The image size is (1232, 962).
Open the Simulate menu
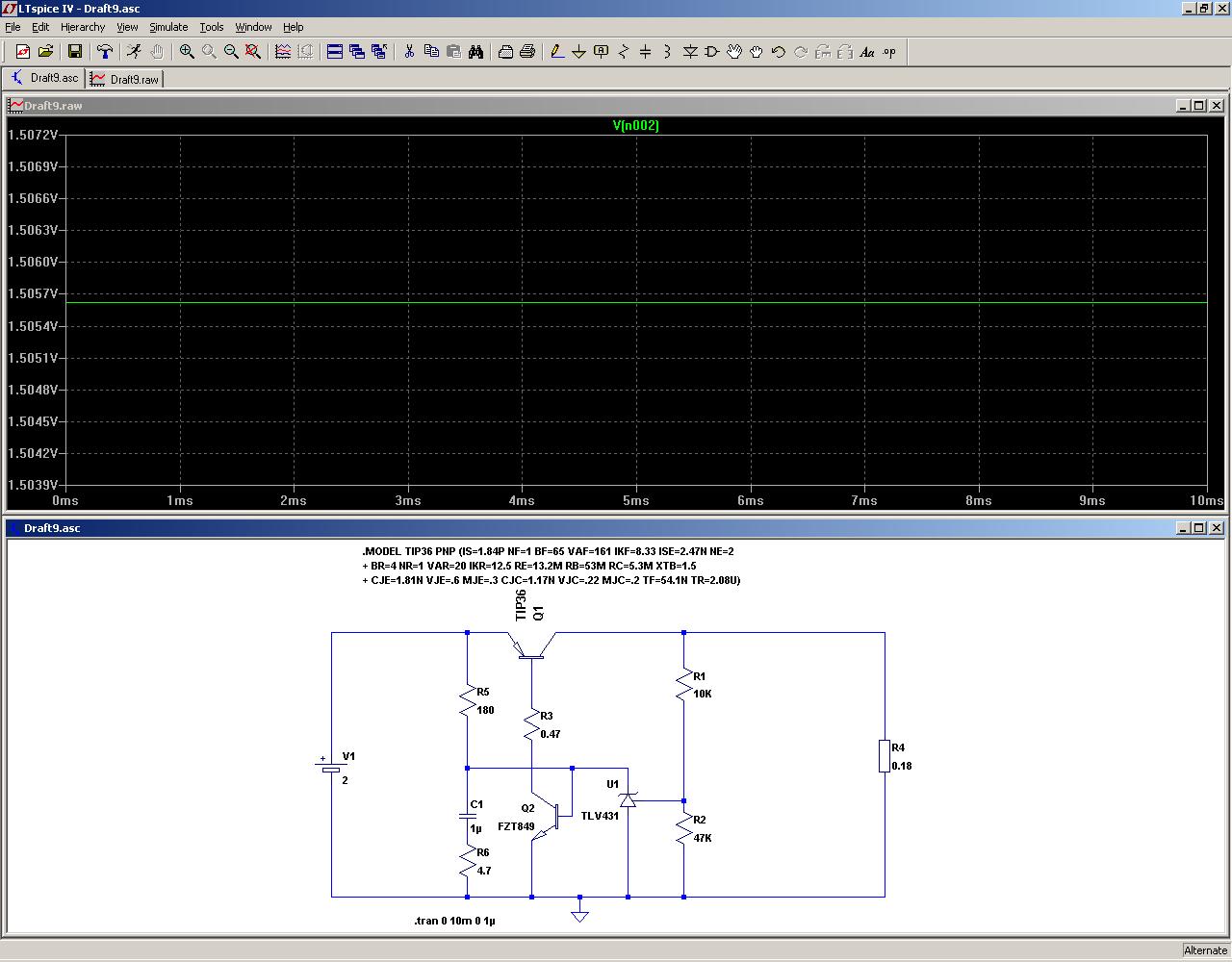coord(168,27)
